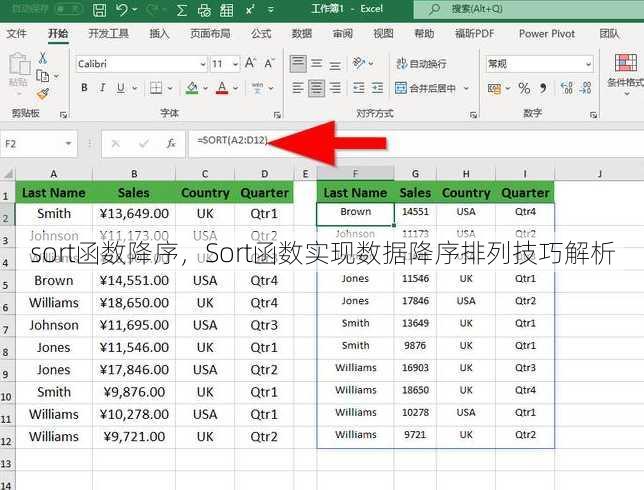The height and width of the screenshot is (490, 644).
Task: Click the insert function fx icon
Action: (x=171, y=143)
